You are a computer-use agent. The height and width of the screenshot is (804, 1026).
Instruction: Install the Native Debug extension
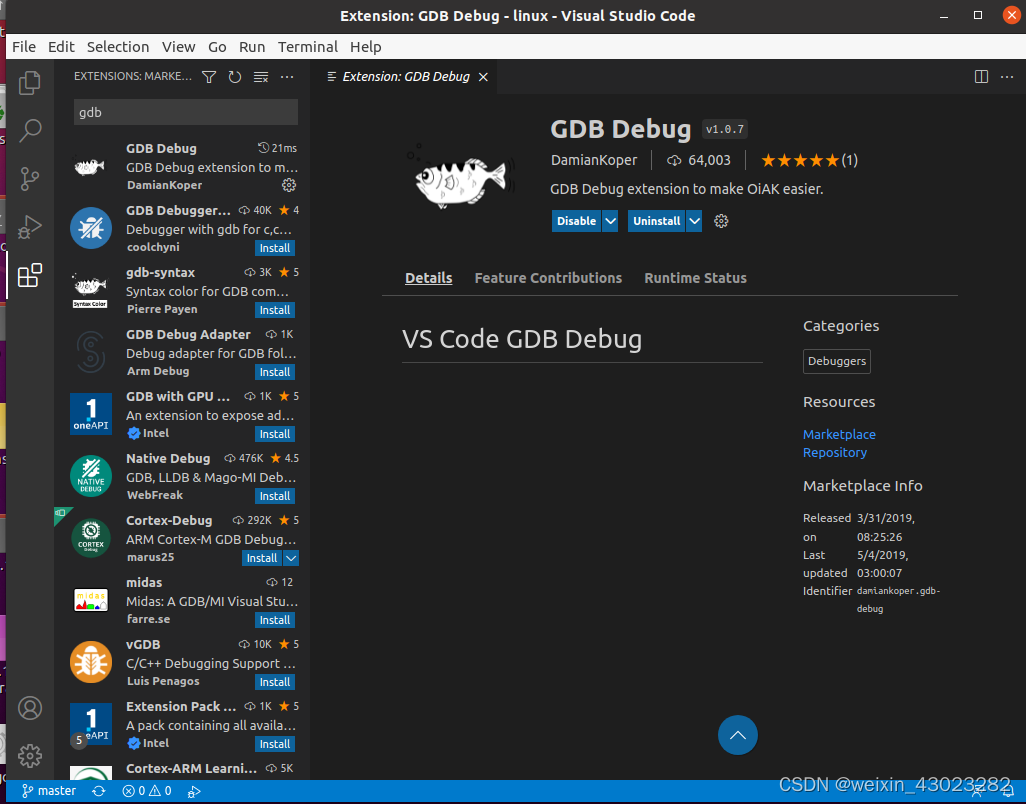[x=274, y=496]
